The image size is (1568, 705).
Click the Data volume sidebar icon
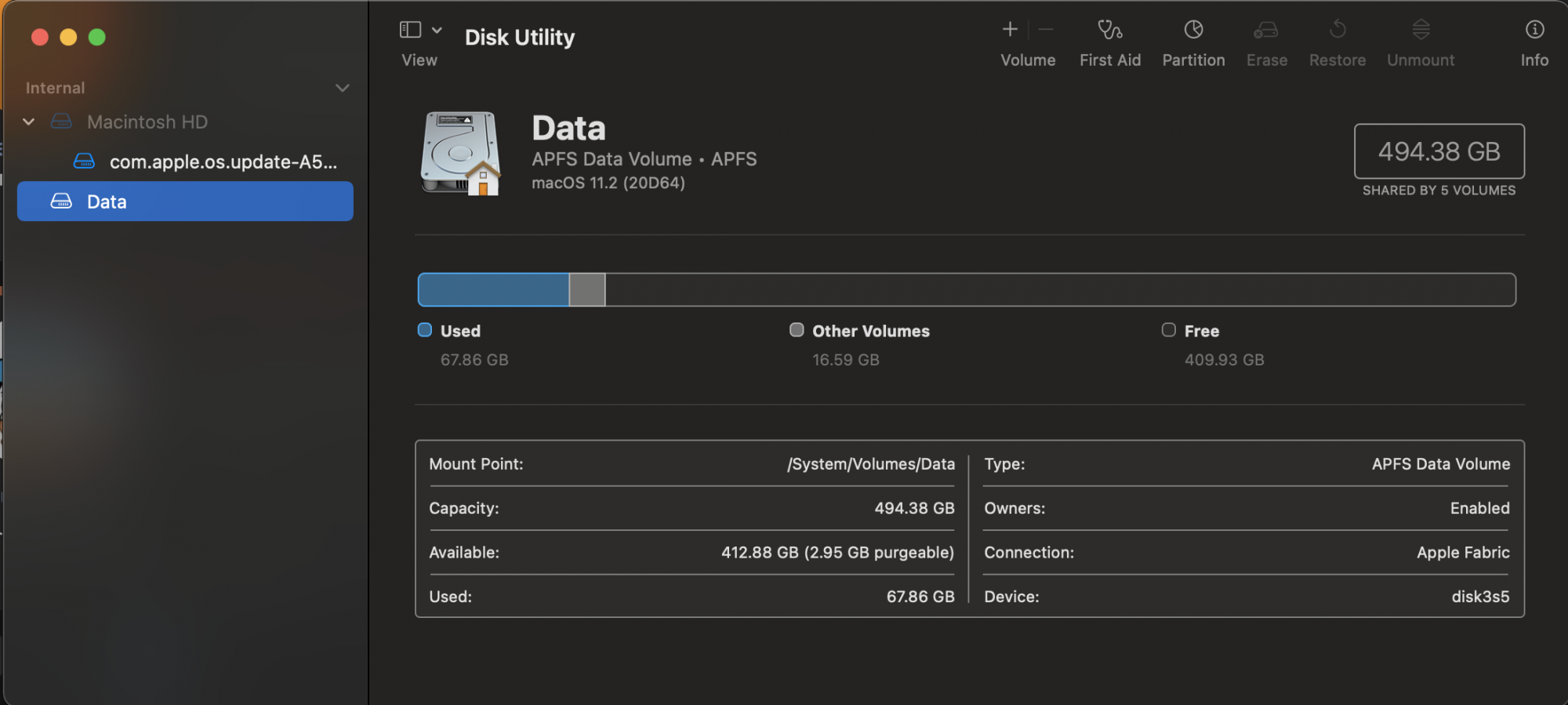61,202
